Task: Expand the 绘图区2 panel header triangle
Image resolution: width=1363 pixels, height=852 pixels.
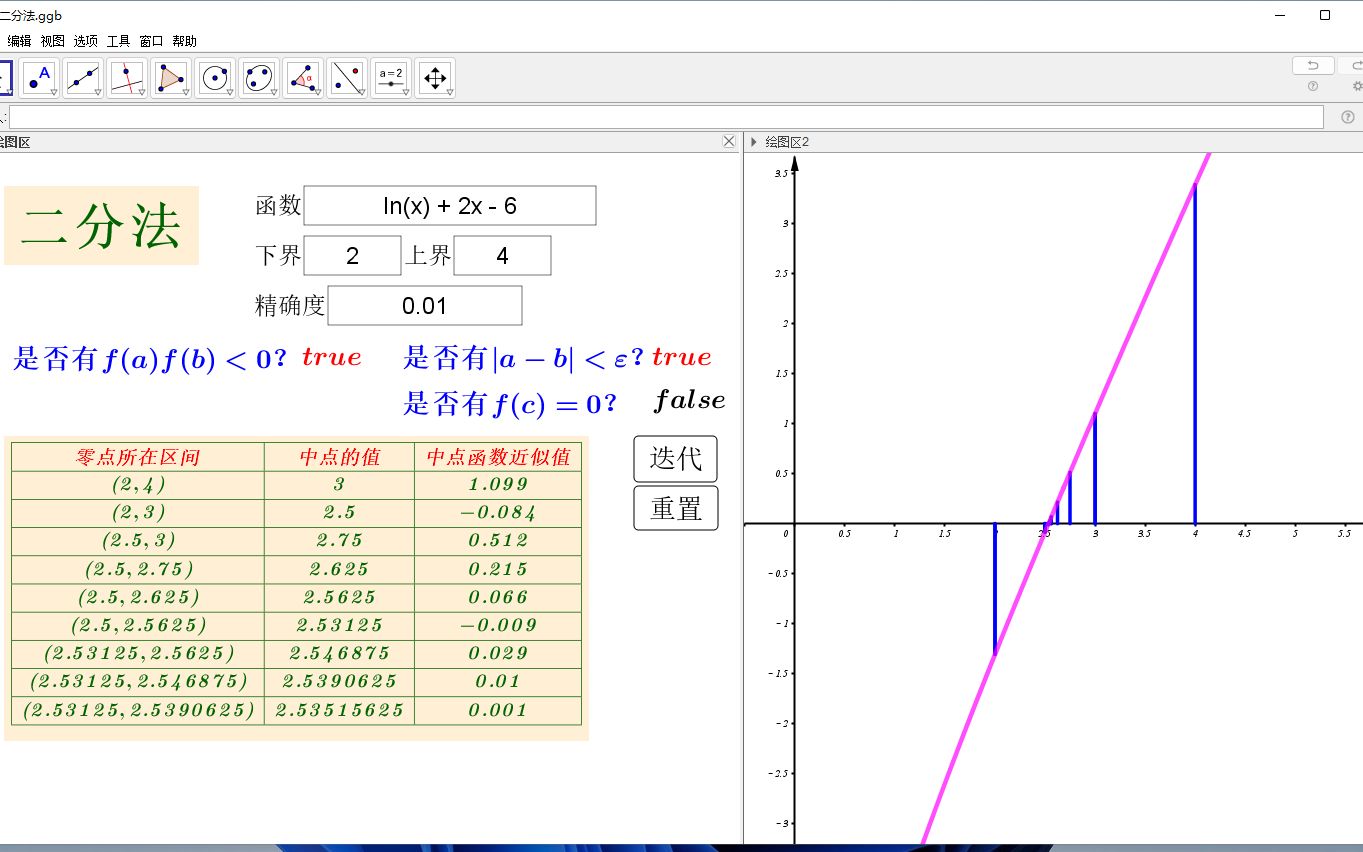Action: click(753, 142)
